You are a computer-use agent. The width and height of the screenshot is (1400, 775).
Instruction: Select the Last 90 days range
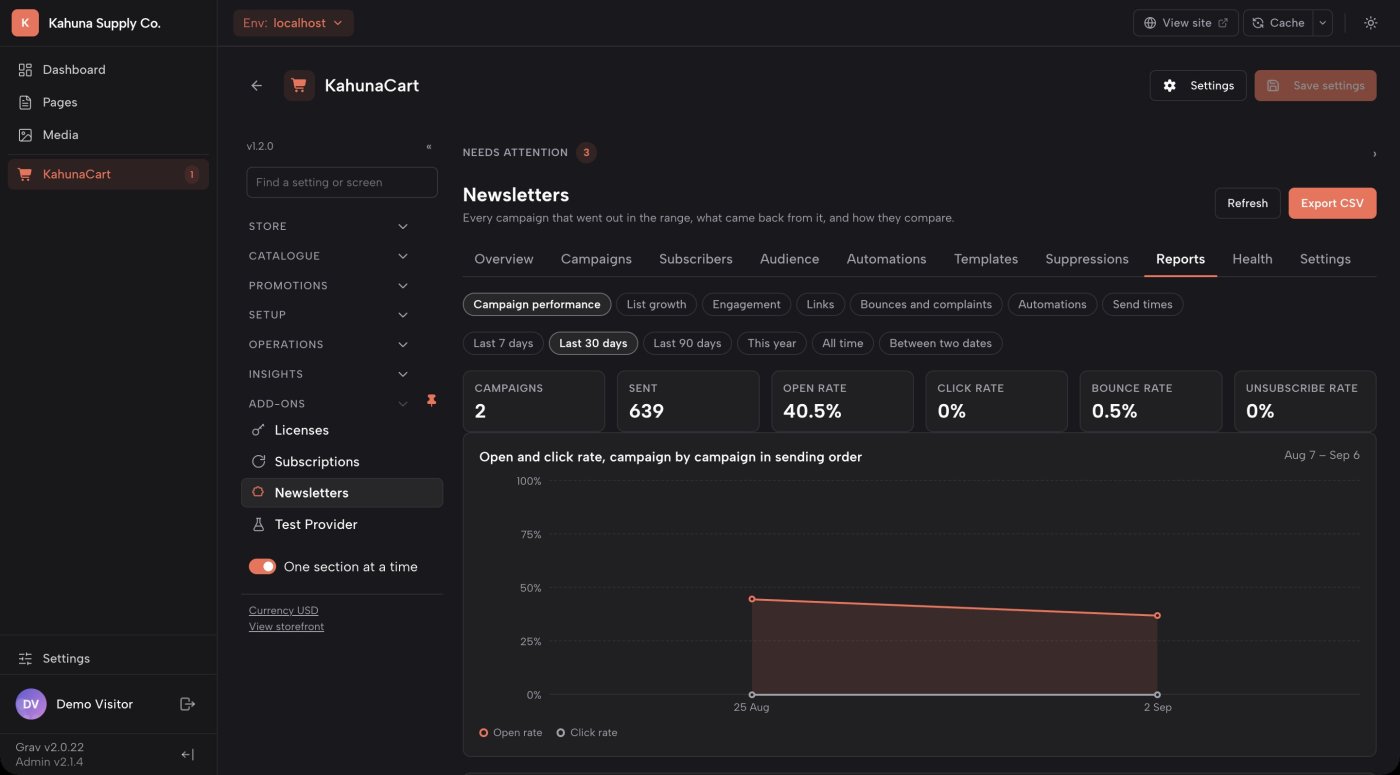[687, 343]
